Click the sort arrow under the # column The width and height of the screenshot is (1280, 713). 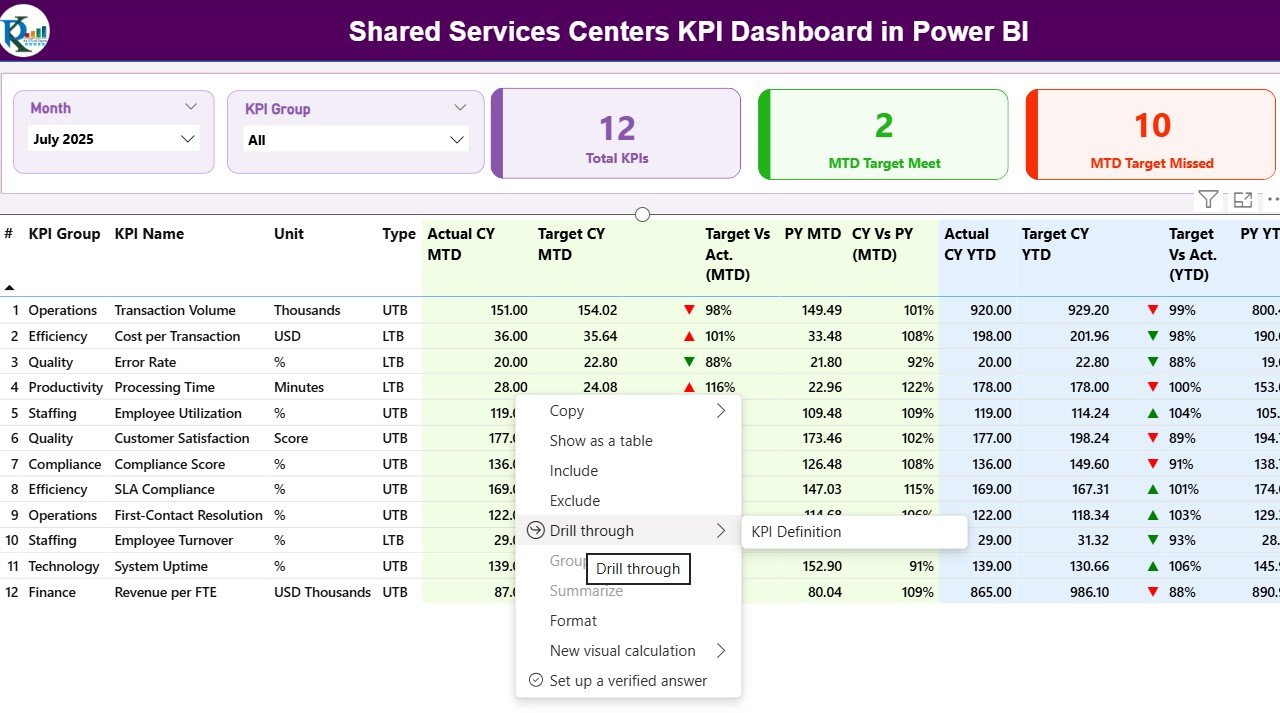coord(9,287)
